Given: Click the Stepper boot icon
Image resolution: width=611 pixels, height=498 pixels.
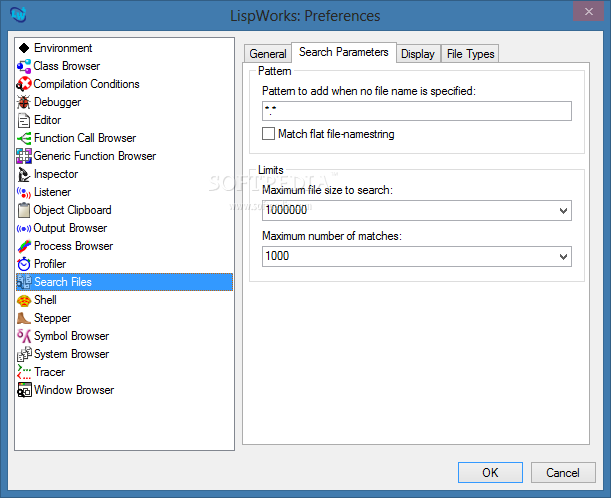Looking at the screenshot, I should pos(24,318).
